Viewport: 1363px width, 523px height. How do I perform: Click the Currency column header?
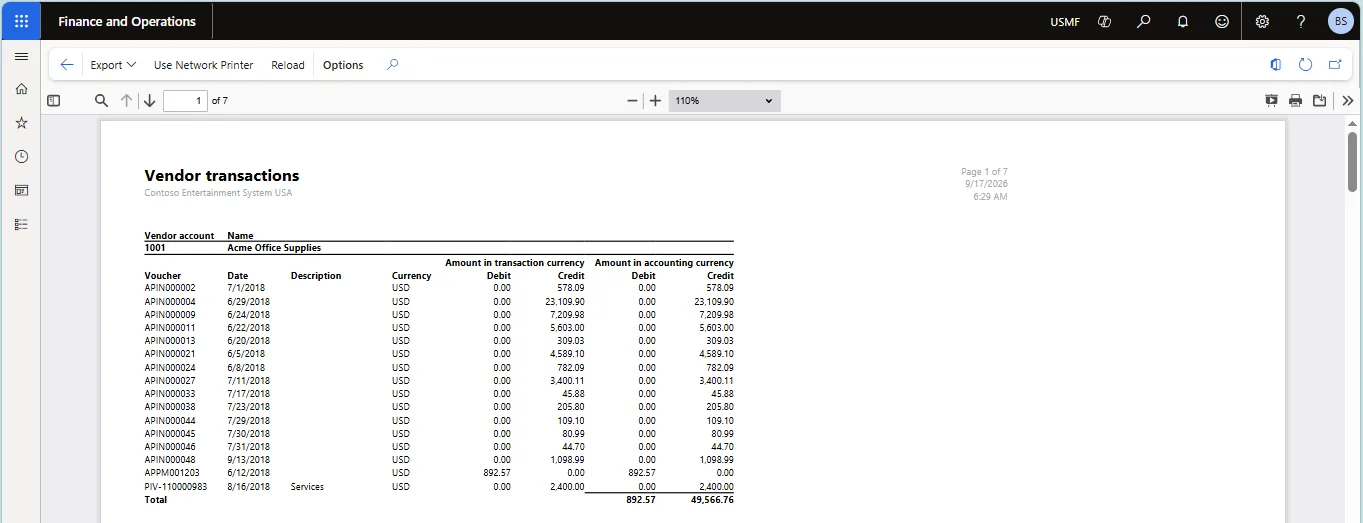coord(412,276)
